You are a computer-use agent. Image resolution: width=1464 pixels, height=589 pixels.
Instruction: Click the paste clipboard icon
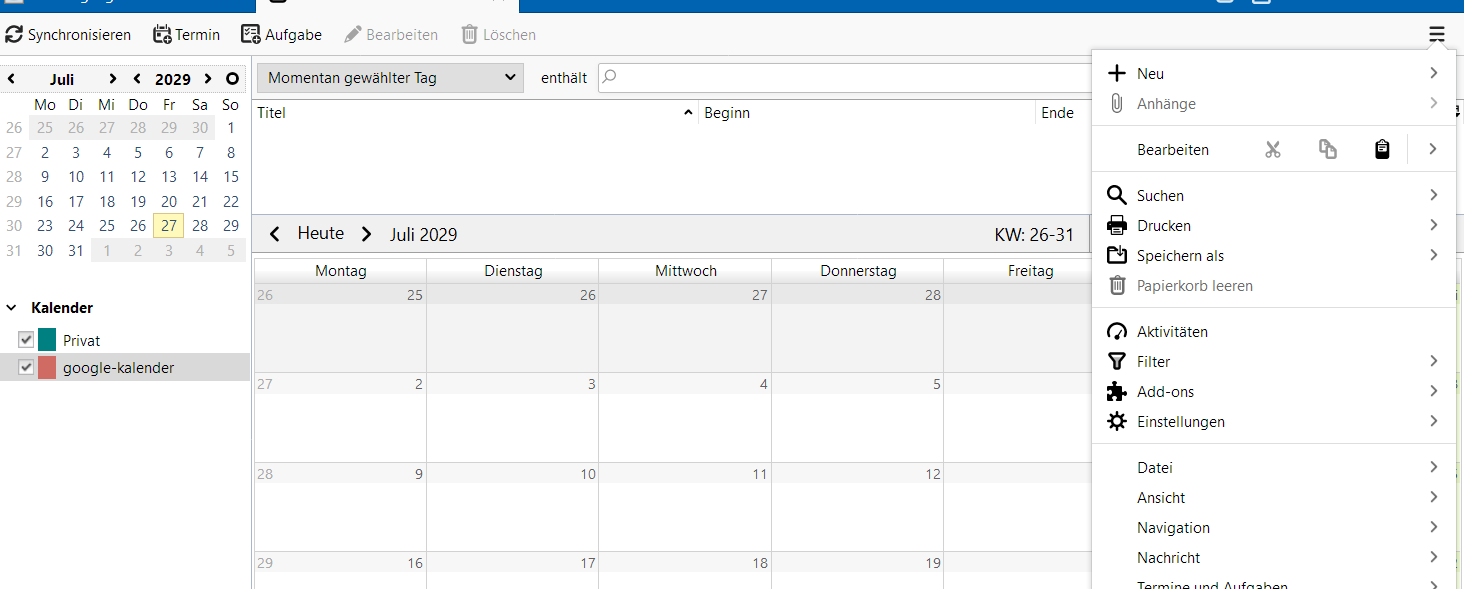coord(1382,150)
